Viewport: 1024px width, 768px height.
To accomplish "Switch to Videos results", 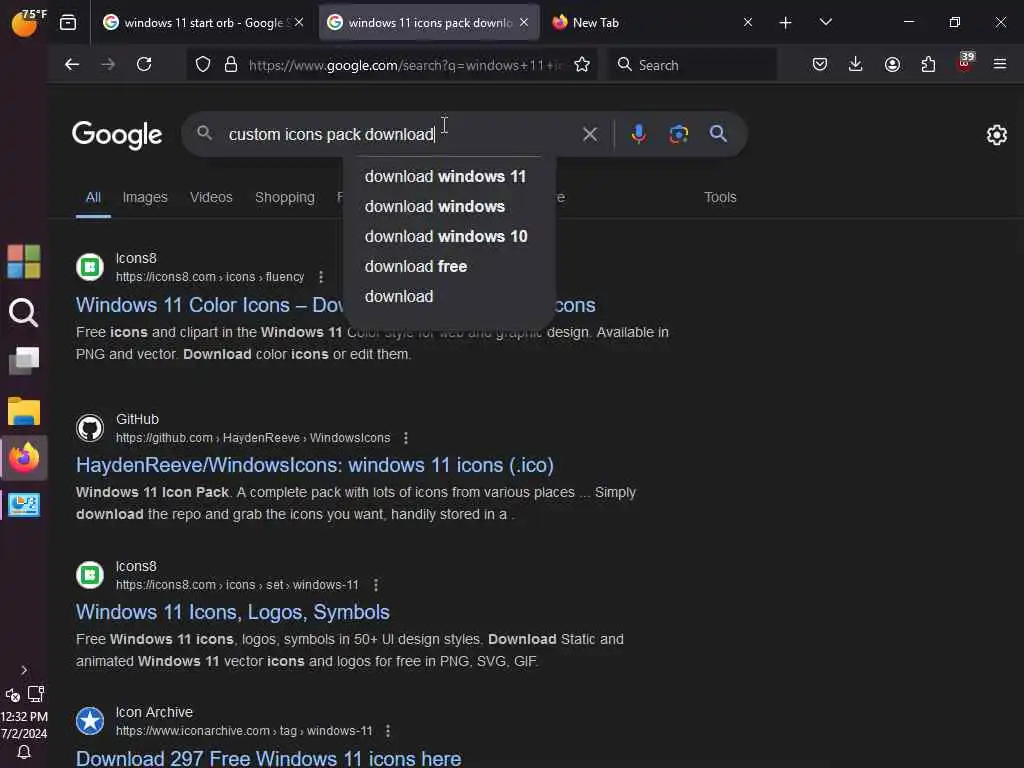I will point(211,197).
